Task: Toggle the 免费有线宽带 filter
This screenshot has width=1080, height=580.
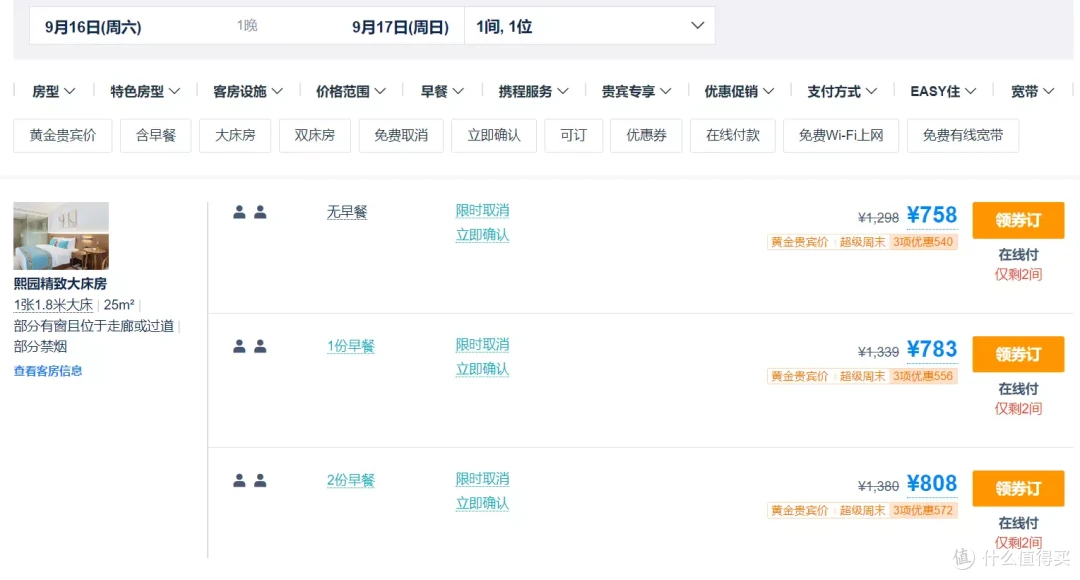Action: [x=963, y=135]
